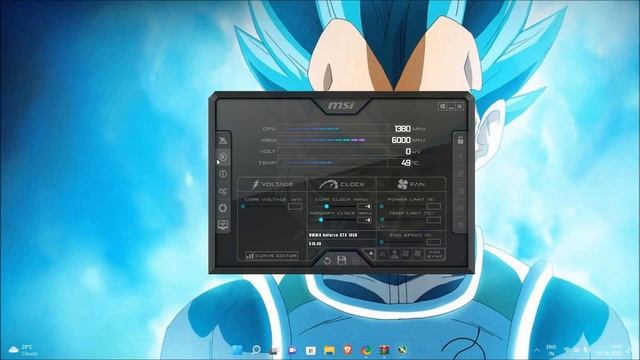Click the NVIDIA GeForce GTX 1650 label
The height and width of the screenshot is (360, 640).
point(333,235)
